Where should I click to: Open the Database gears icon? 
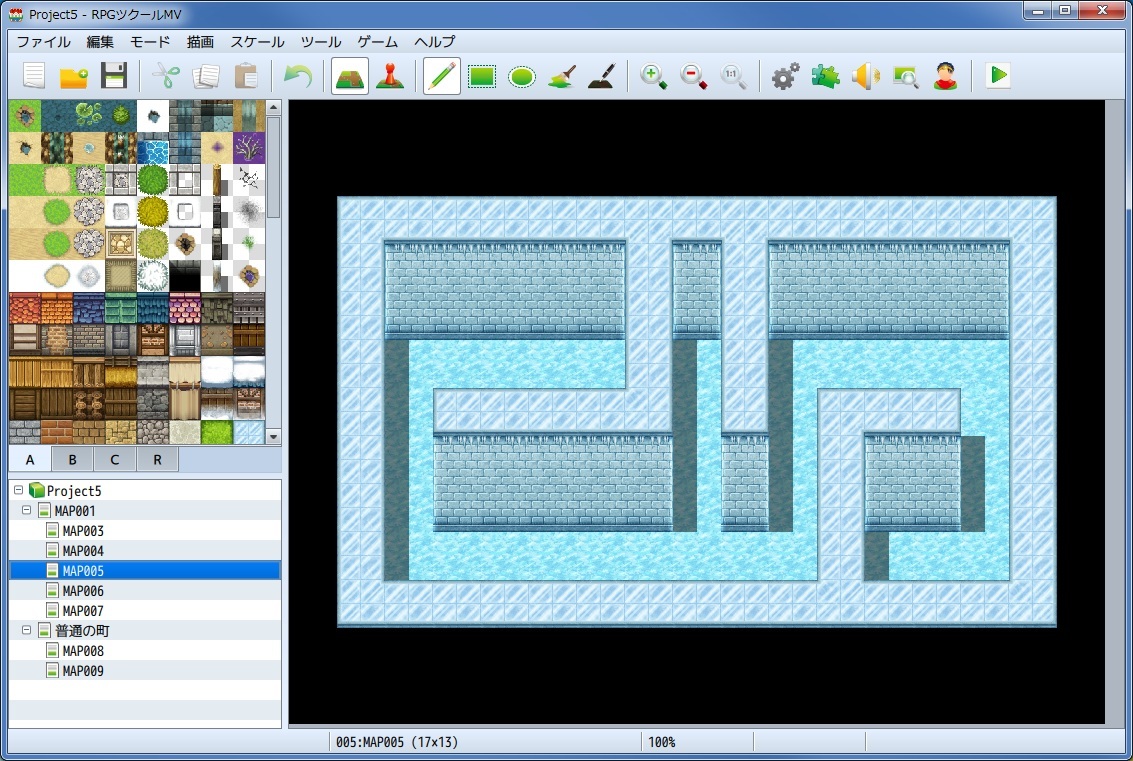[x=785, y=76]
